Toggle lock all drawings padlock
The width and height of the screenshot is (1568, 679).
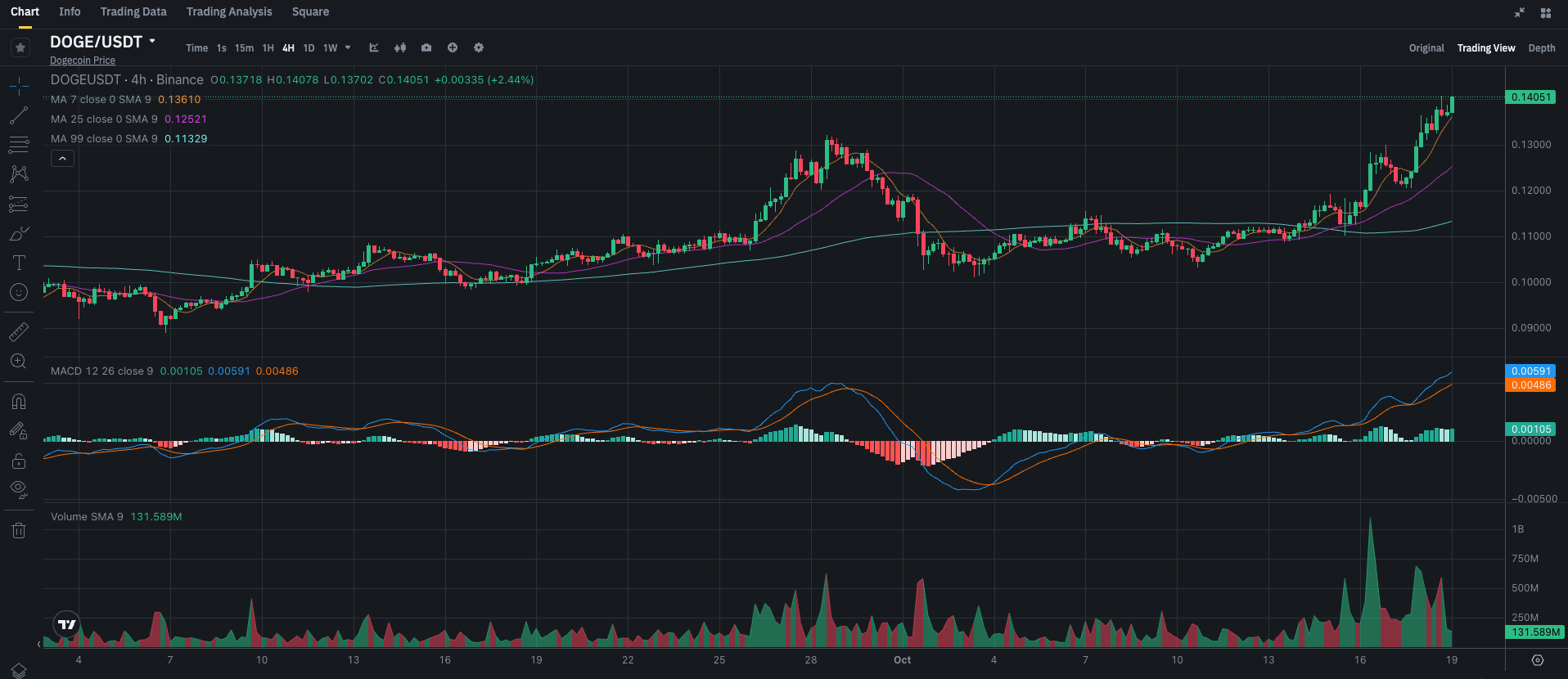tap(19, 461)
